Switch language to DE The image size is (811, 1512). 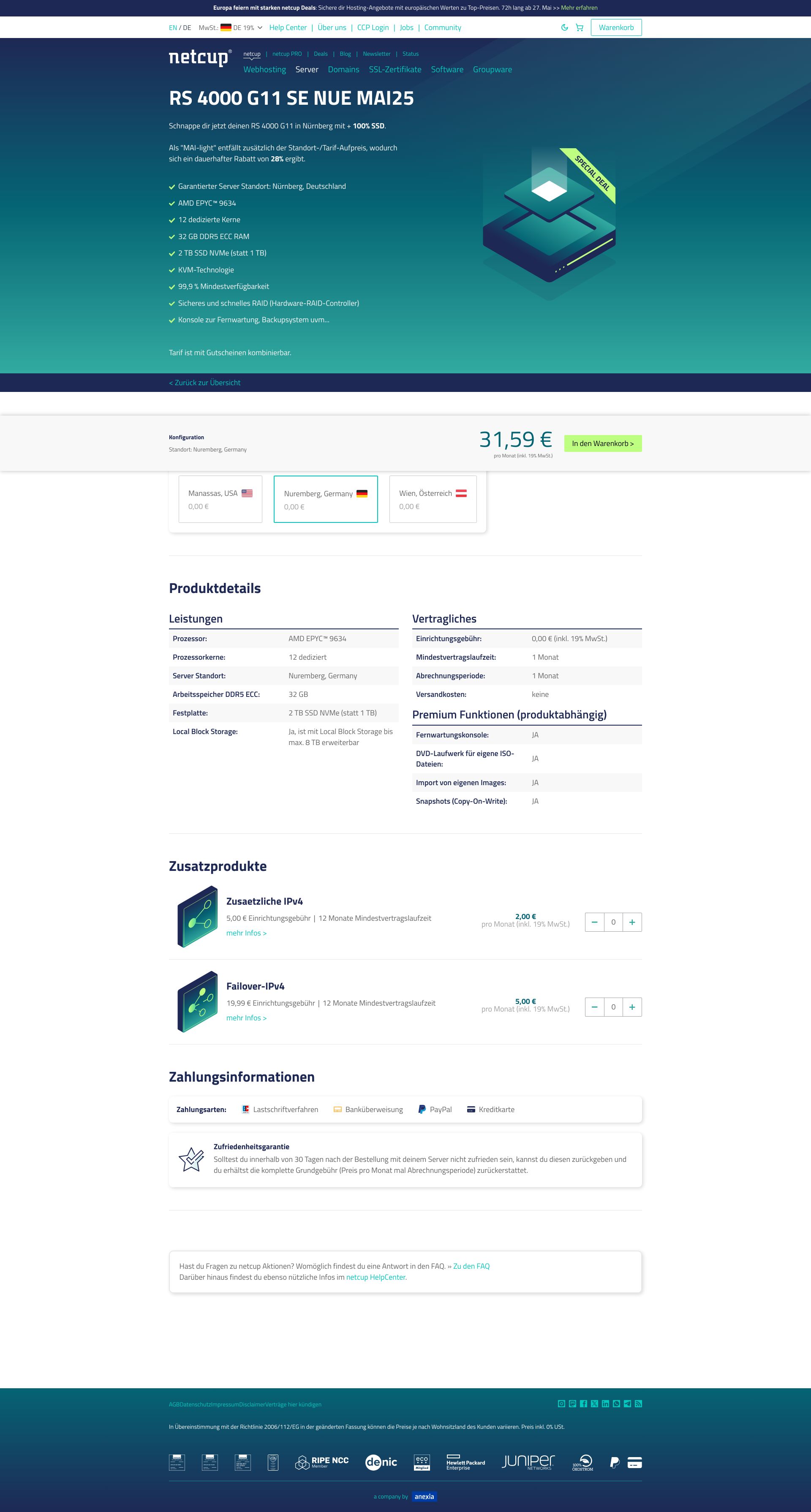point(187,27)
